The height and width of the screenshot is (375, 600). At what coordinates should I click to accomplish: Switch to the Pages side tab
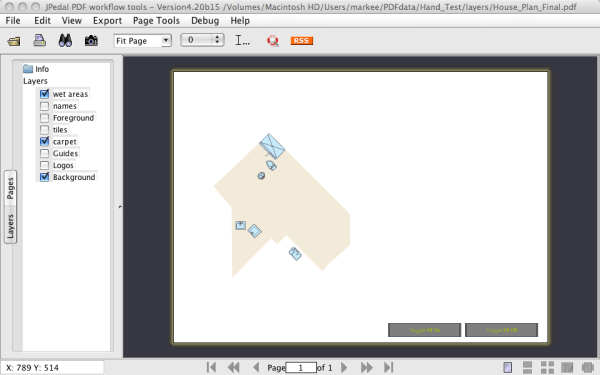click(10, 188)
